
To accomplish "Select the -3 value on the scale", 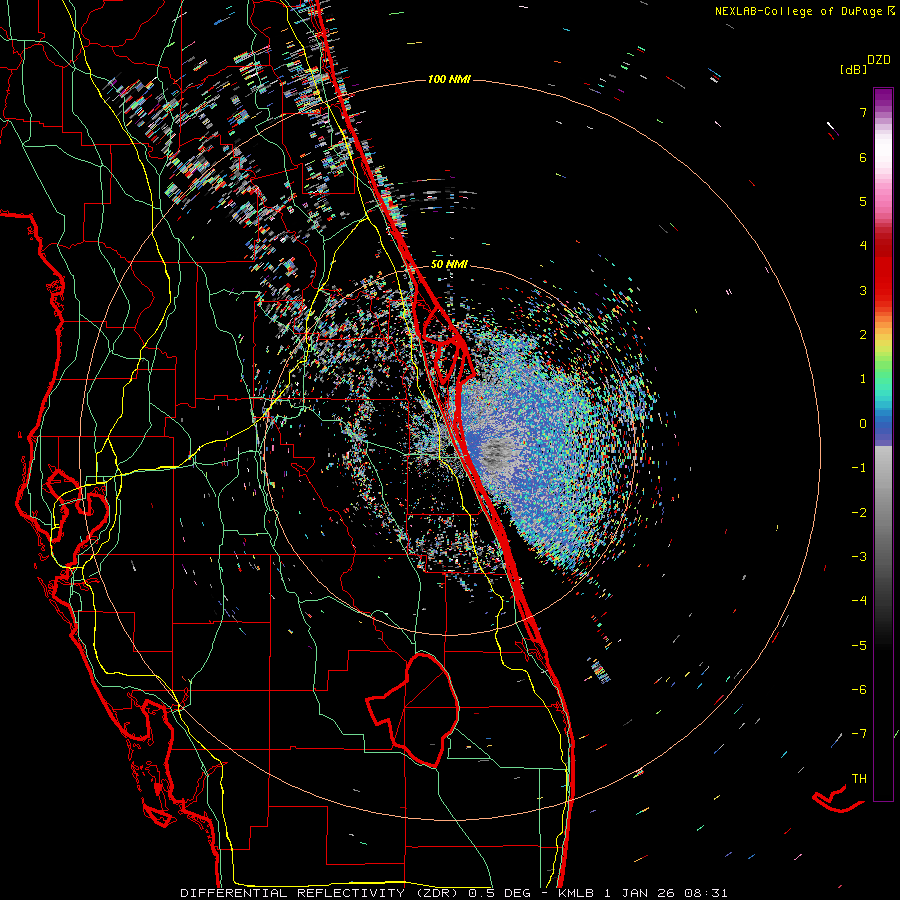I will pyautogui.click(x=859, y=557).
